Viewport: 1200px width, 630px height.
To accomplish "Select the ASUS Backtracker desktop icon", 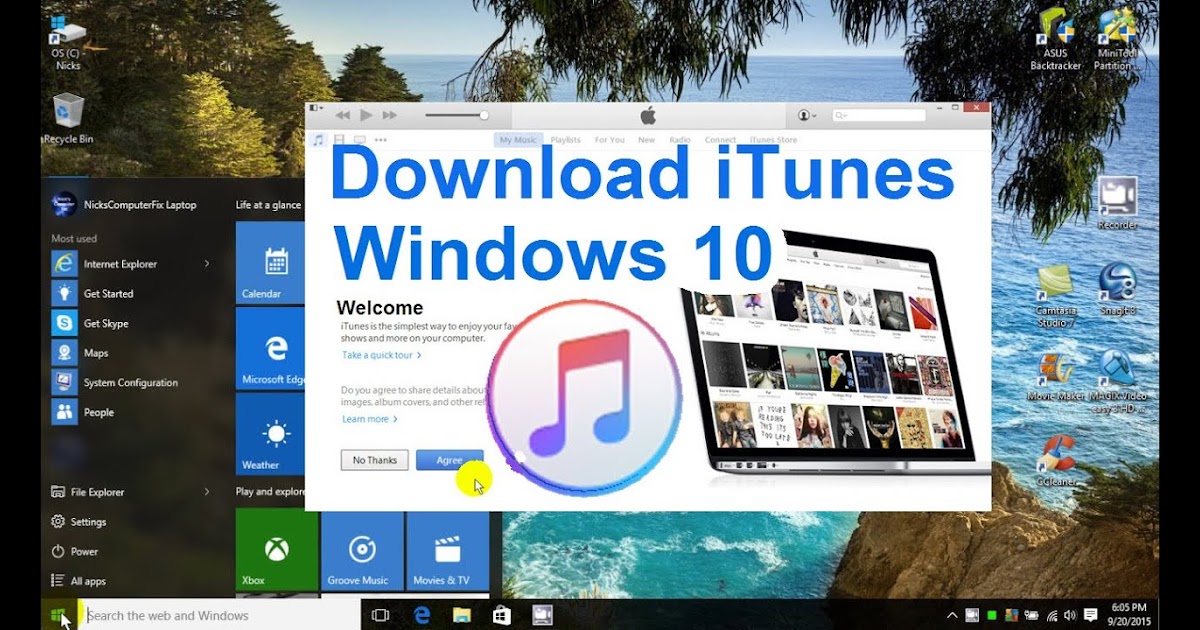I will click(x=1056, y=40).
